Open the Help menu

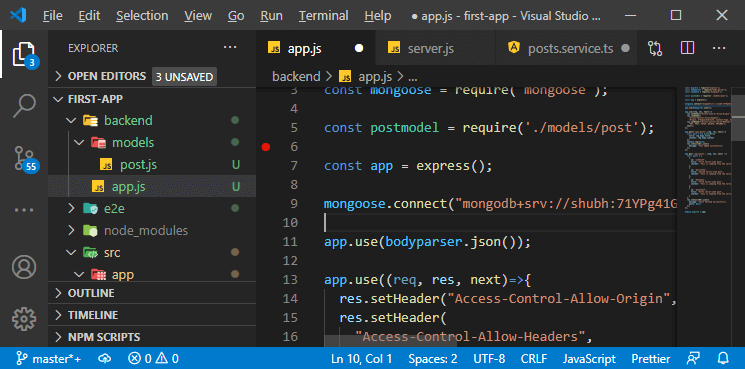coord(378,16)
